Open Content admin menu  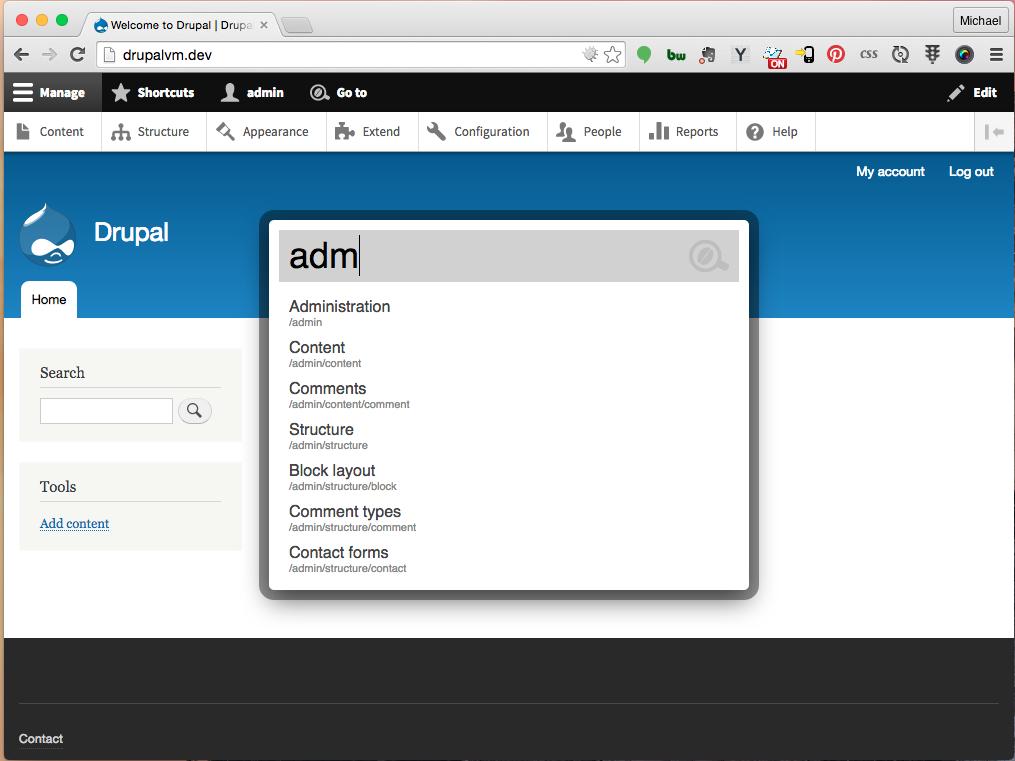pyautogui.click(x=52, y=132)
